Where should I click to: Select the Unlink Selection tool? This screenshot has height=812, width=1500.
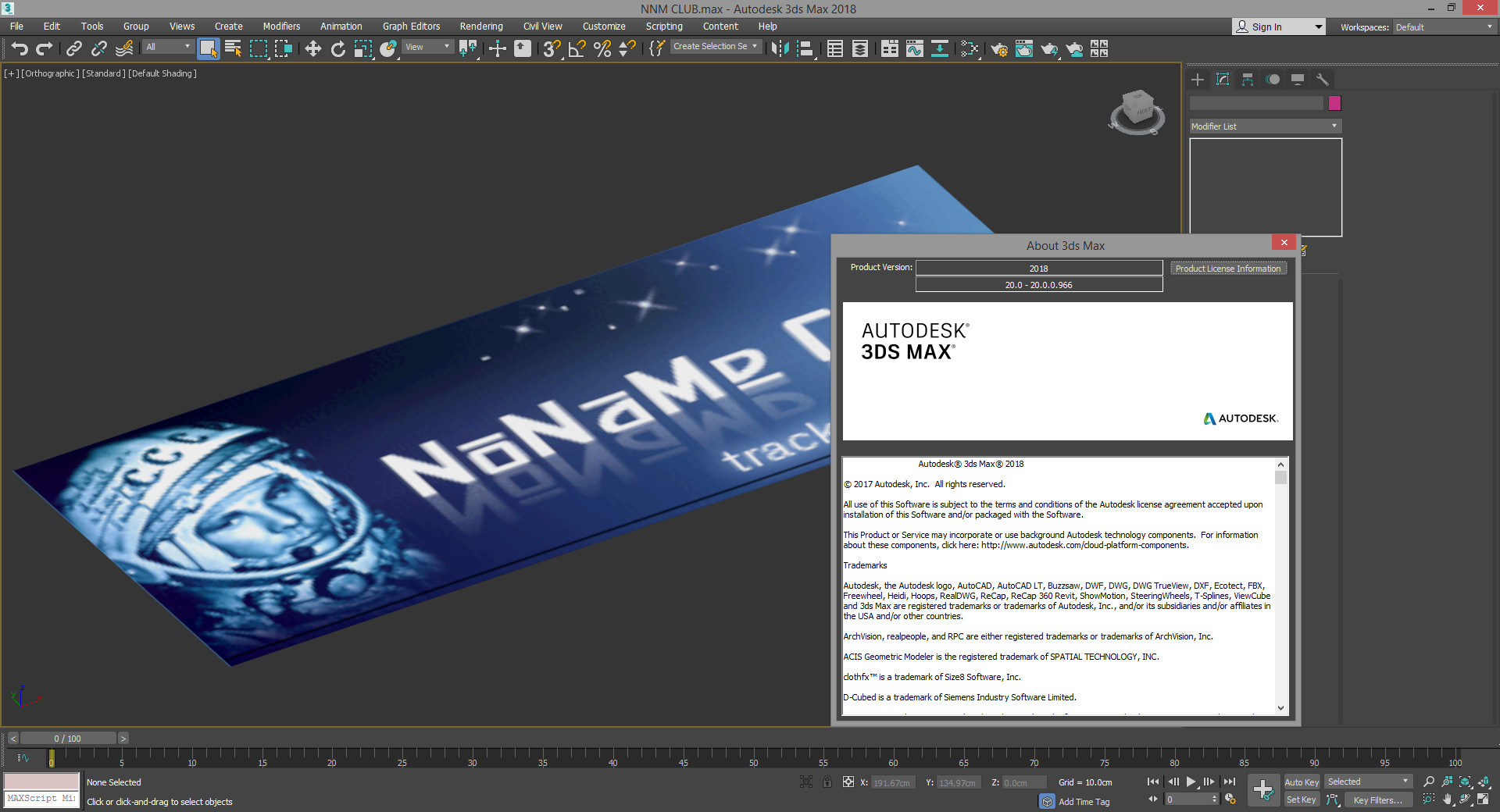point(98,48)
